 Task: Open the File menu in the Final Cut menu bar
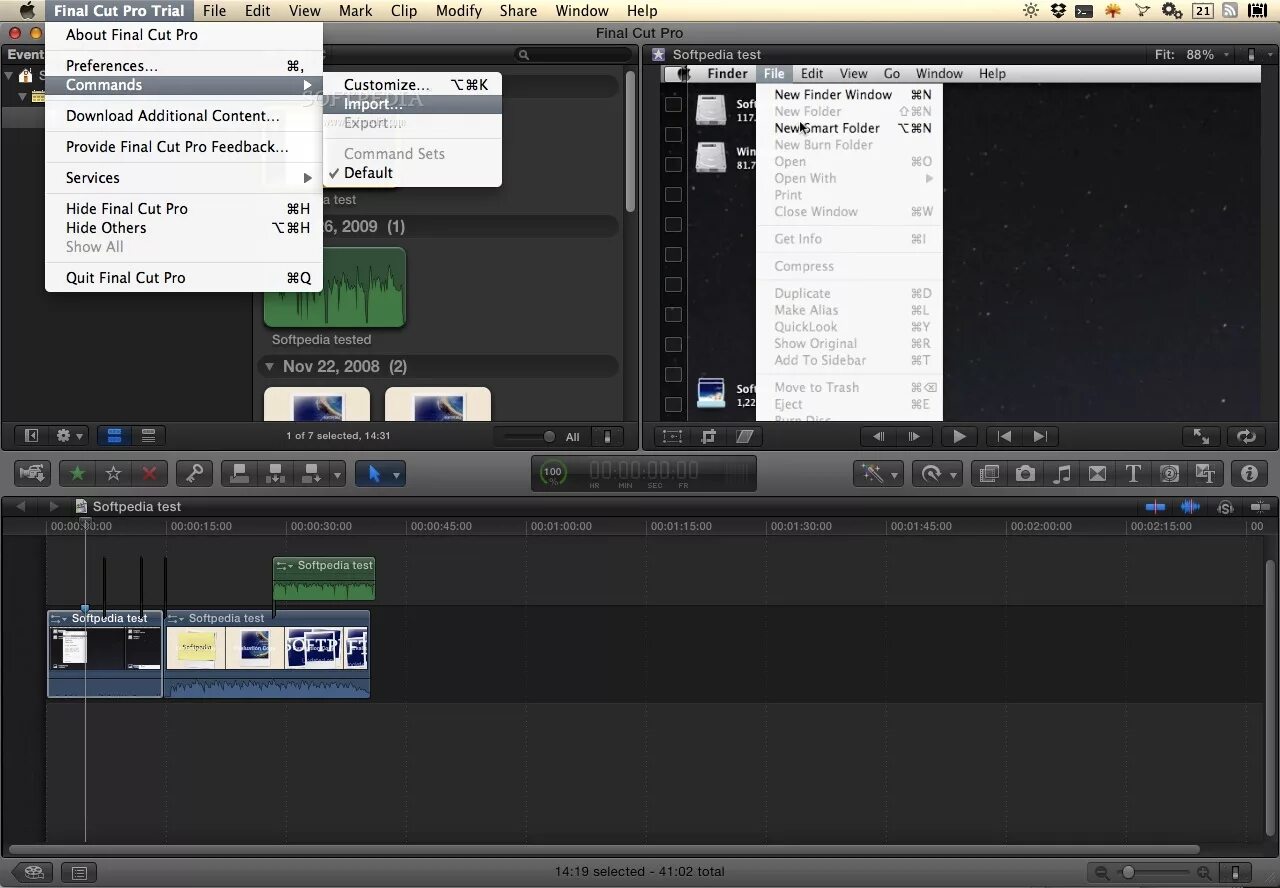[214, 11]
